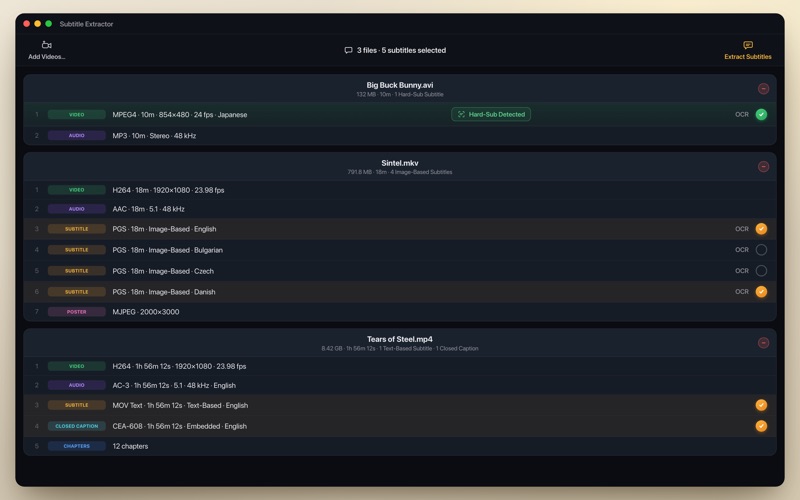The height and width of the screenshot is (500, 800).
Task: Remove Tears of Steel.mp4 with minus icon
Action: 763,343
